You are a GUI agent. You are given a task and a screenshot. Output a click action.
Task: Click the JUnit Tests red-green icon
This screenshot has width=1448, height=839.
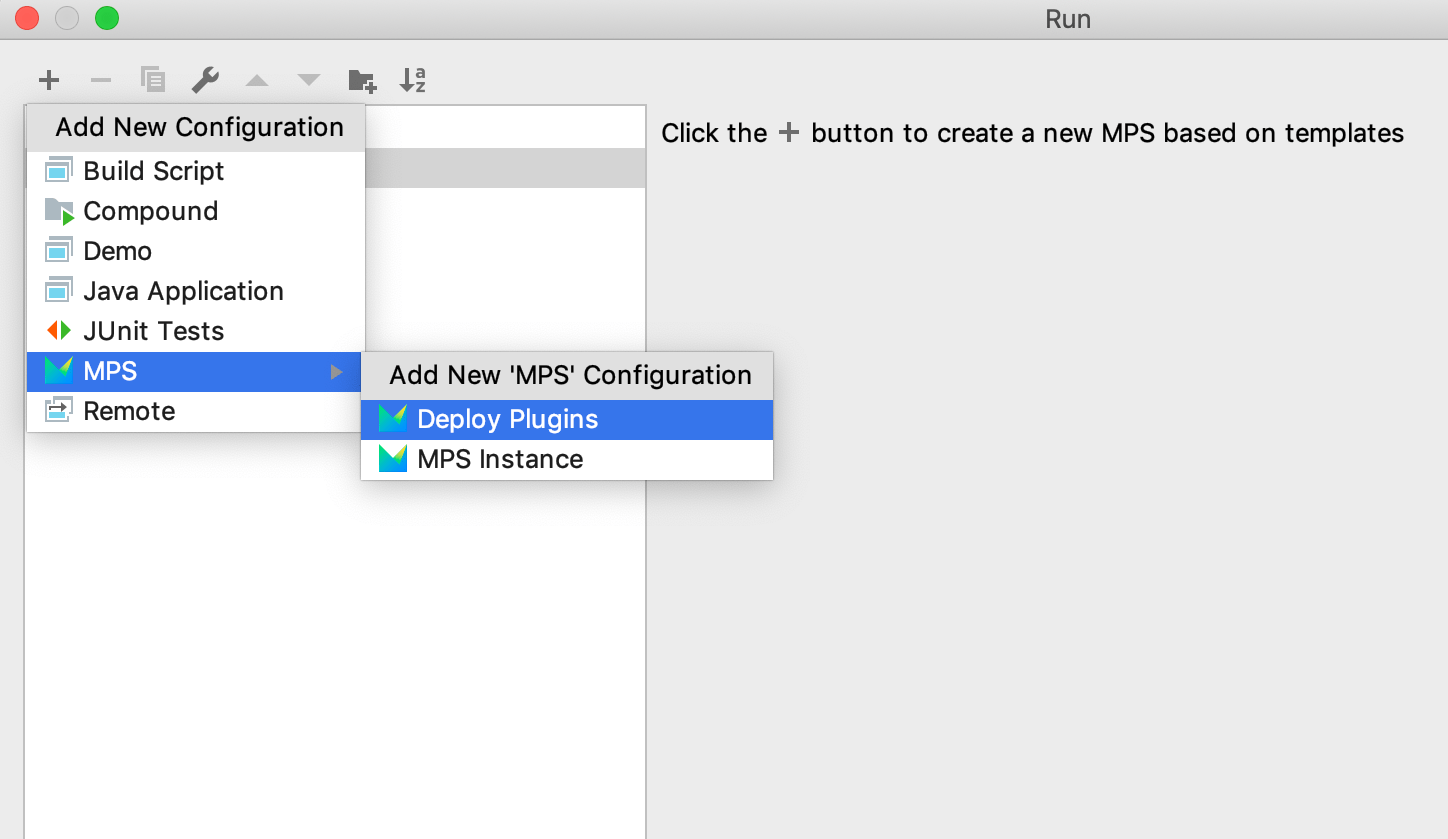59,331
